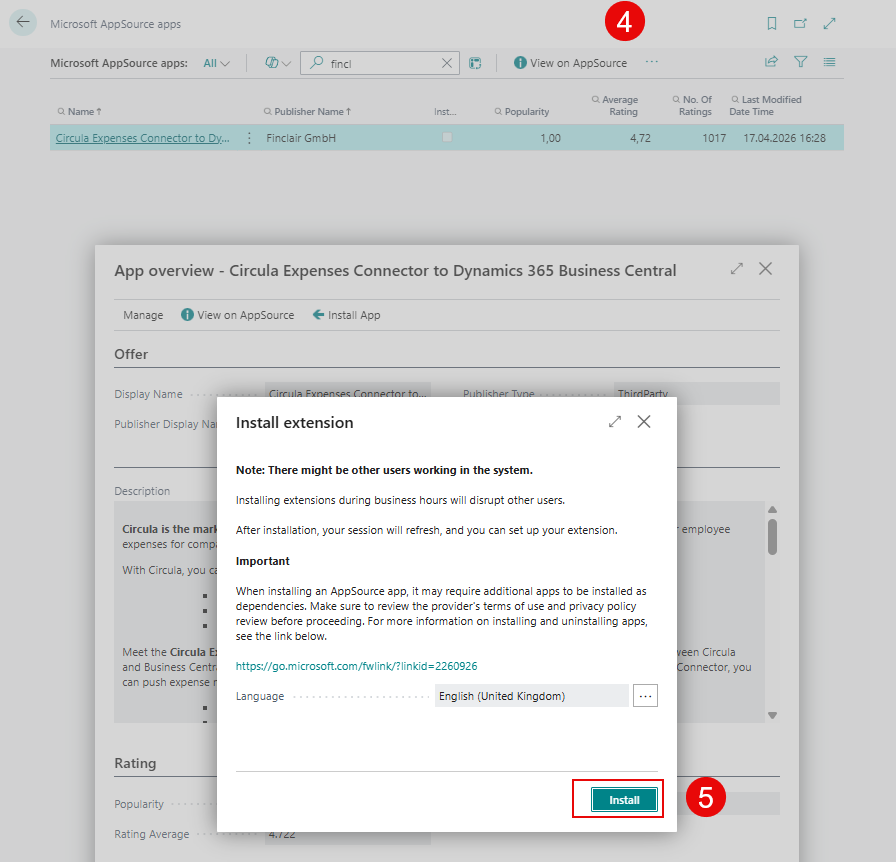Click the Rating section heading
The height and width of the screenshot is (862, 896).
pos(135,763)
